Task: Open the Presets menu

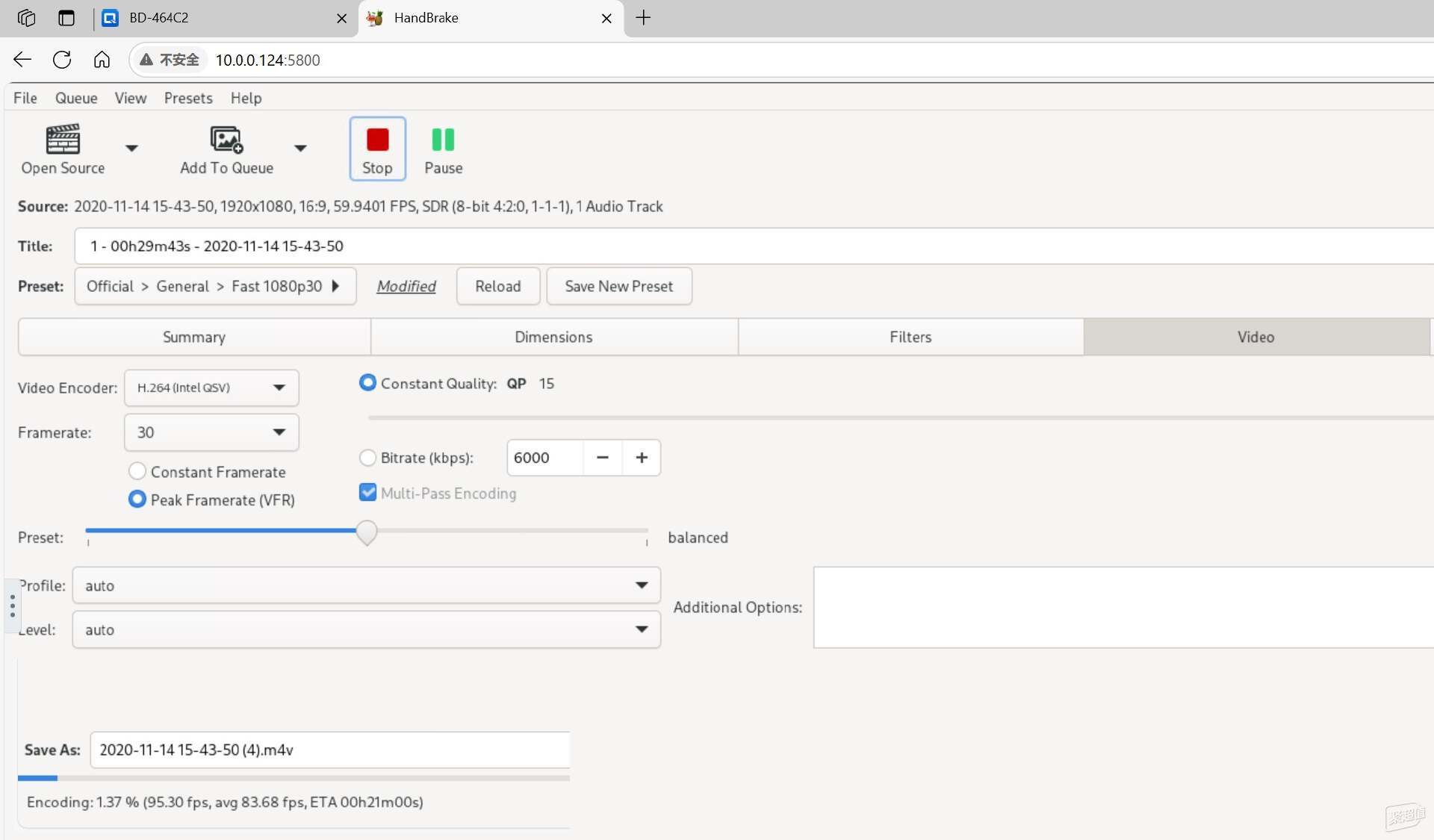Action: click(188, 98)
